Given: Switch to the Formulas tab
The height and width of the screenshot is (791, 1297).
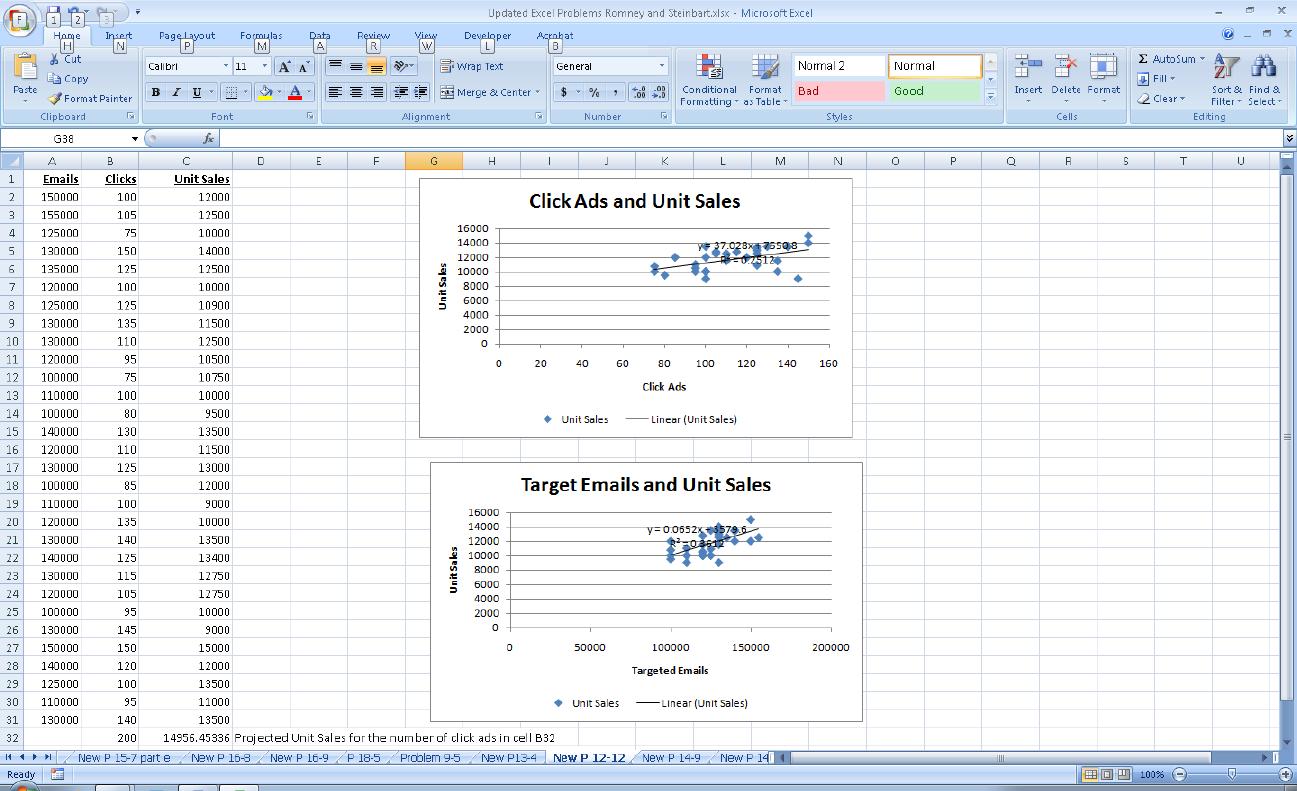Looking at the screenshot, I should [261, 35].
